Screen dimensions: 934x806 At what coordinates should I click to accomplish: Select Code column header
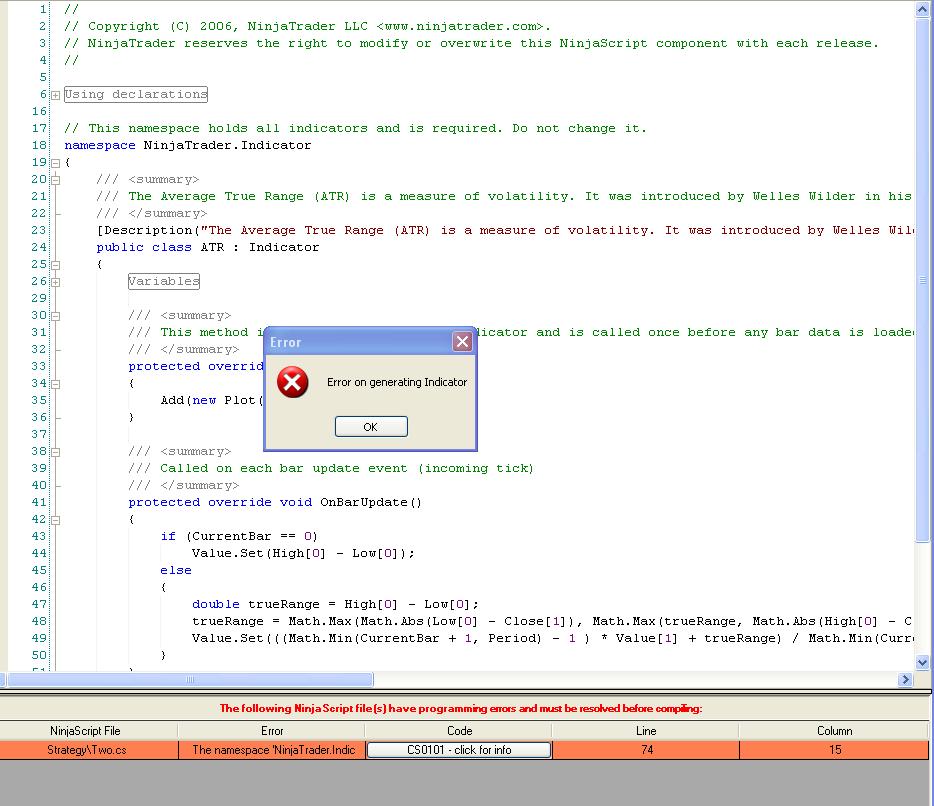(459, 730)
